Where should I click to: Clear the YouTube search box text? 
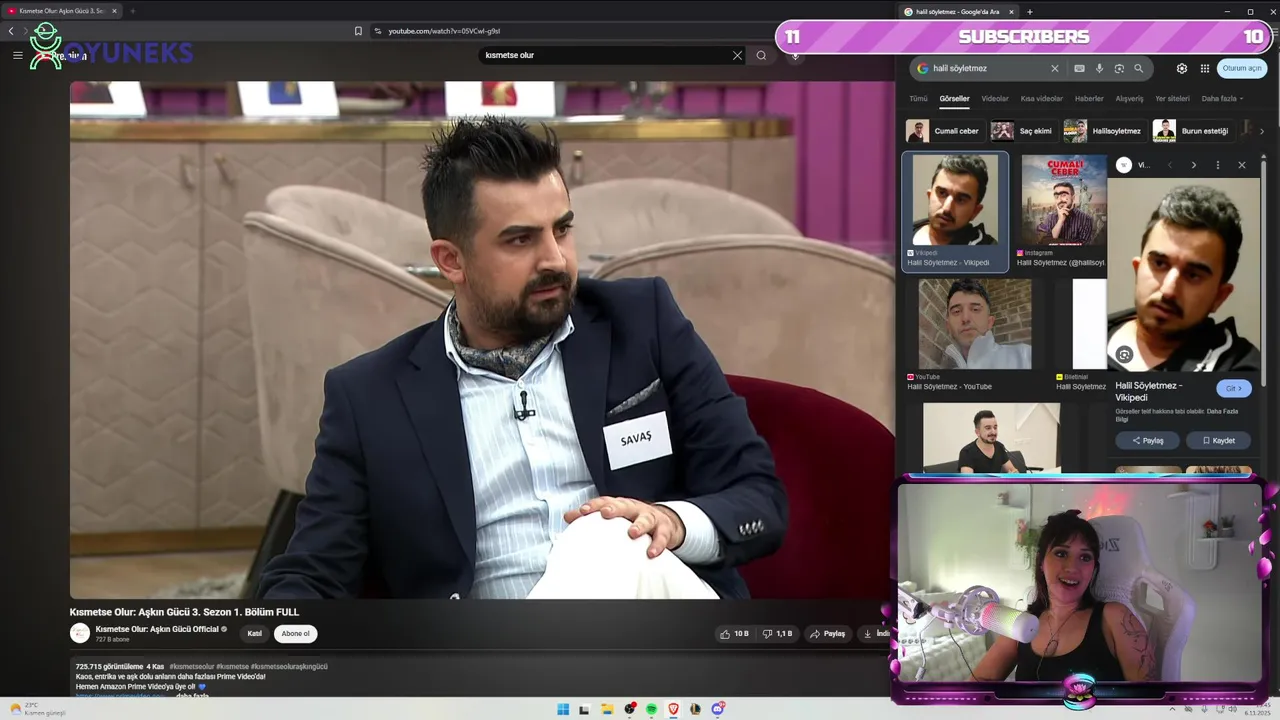[x=737, y=55]
